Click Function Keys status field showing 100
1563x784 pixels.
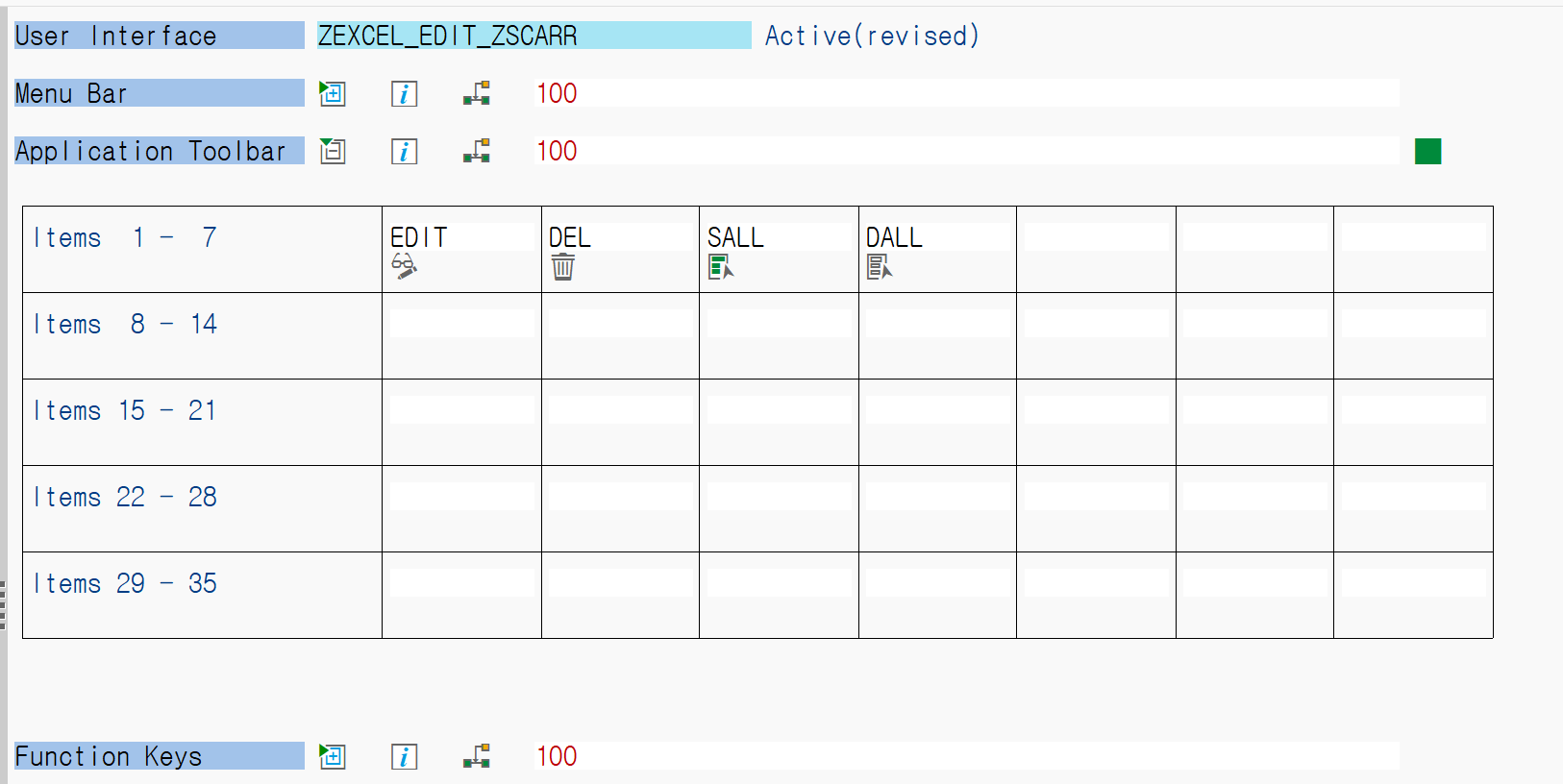[x=967, y=756]
